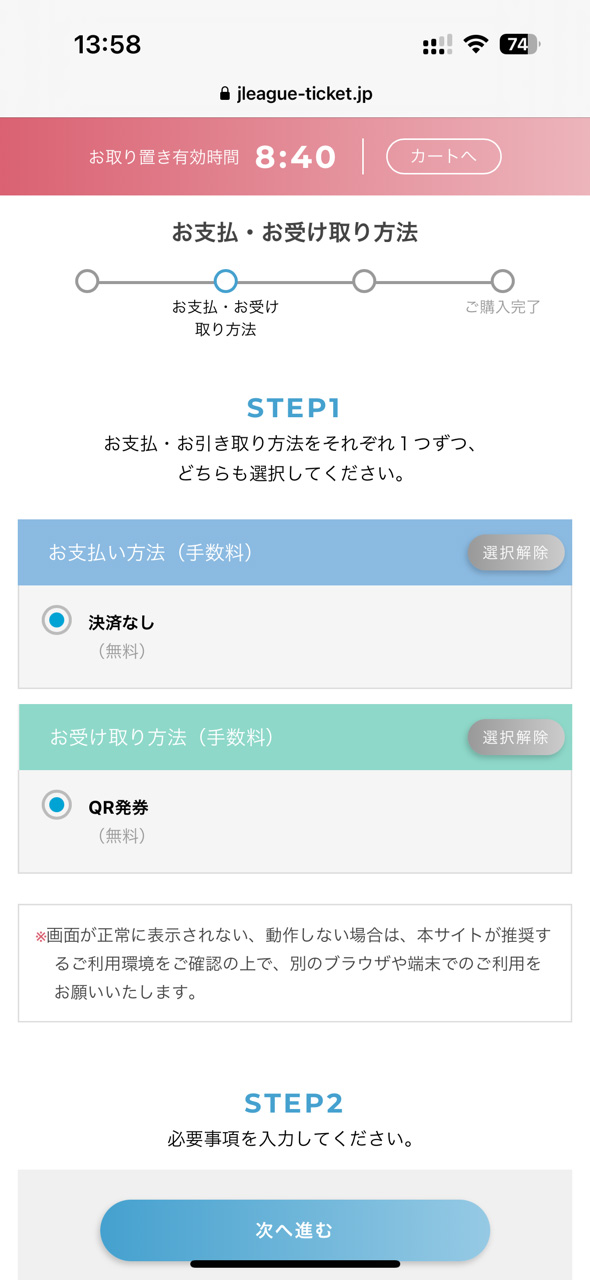
Task: Tap the Wi-Fi status icon
Action: point(475,44)
